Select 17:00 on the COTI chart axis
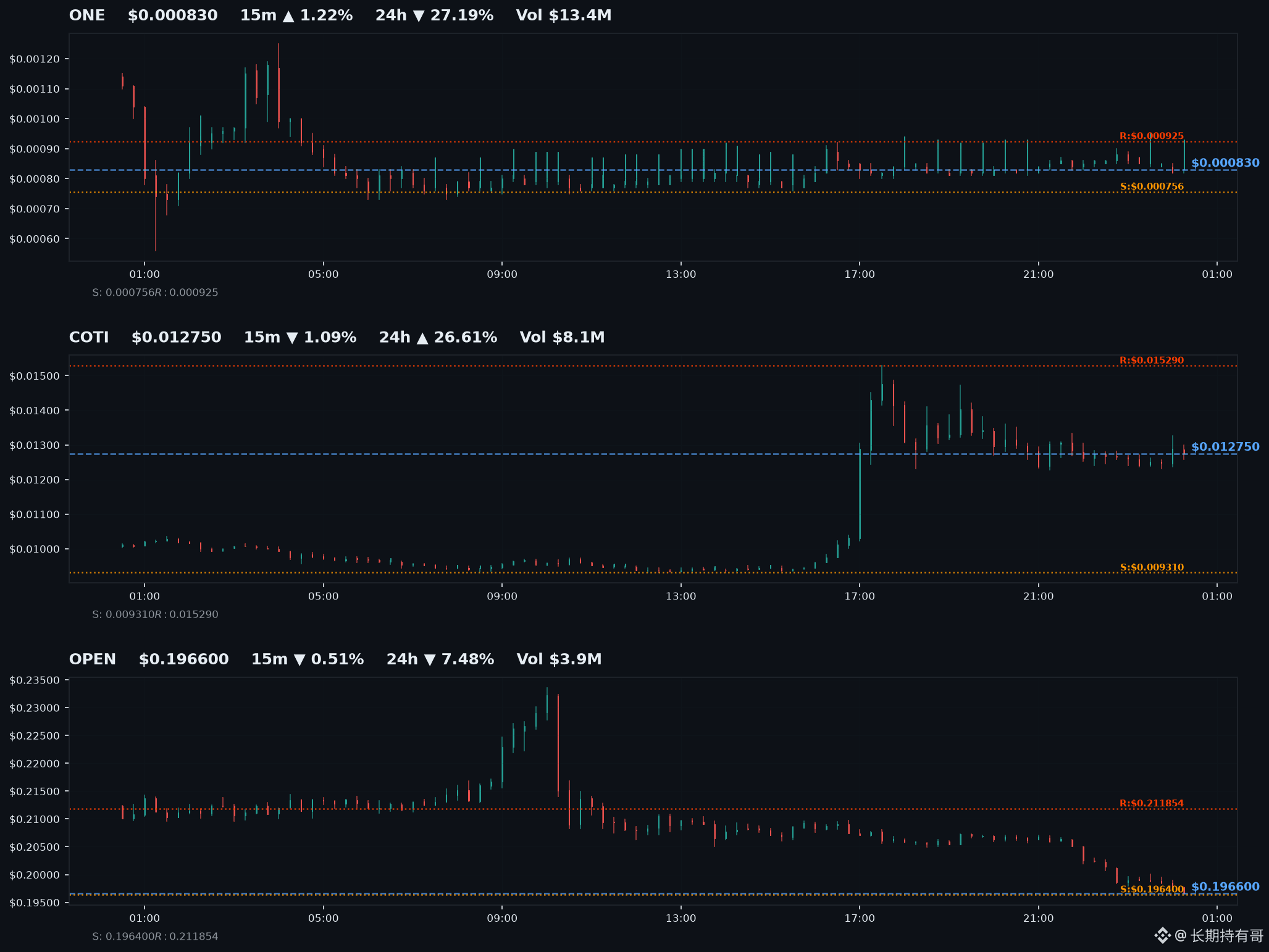 pos(860,596)
